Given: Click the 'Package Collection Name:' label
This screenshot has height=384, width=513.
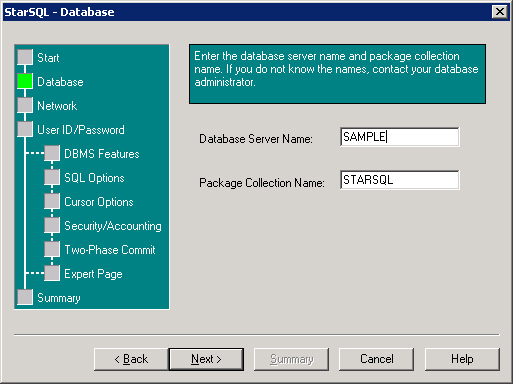Looking at the screenshot, I should pos(262,183).
